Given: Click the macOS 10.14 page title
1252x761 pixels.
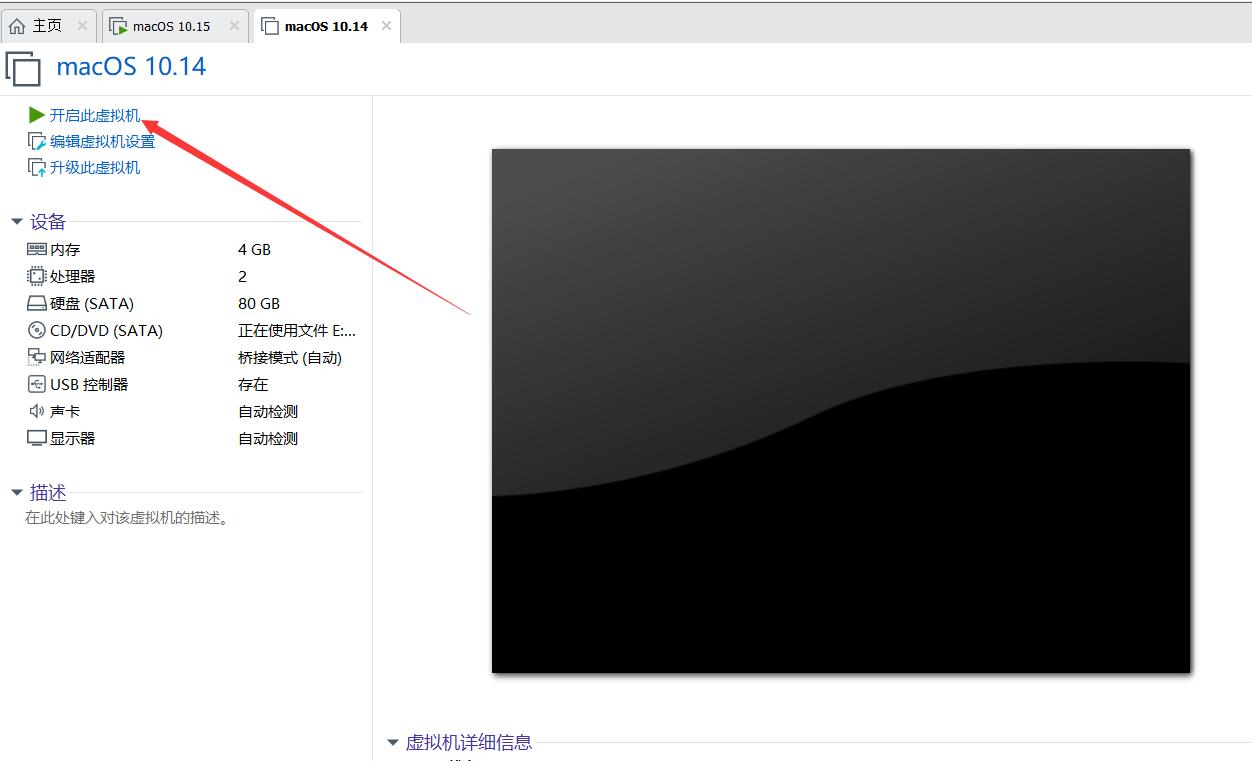Looking at the screenshot, I should click(x=131, y=67).
